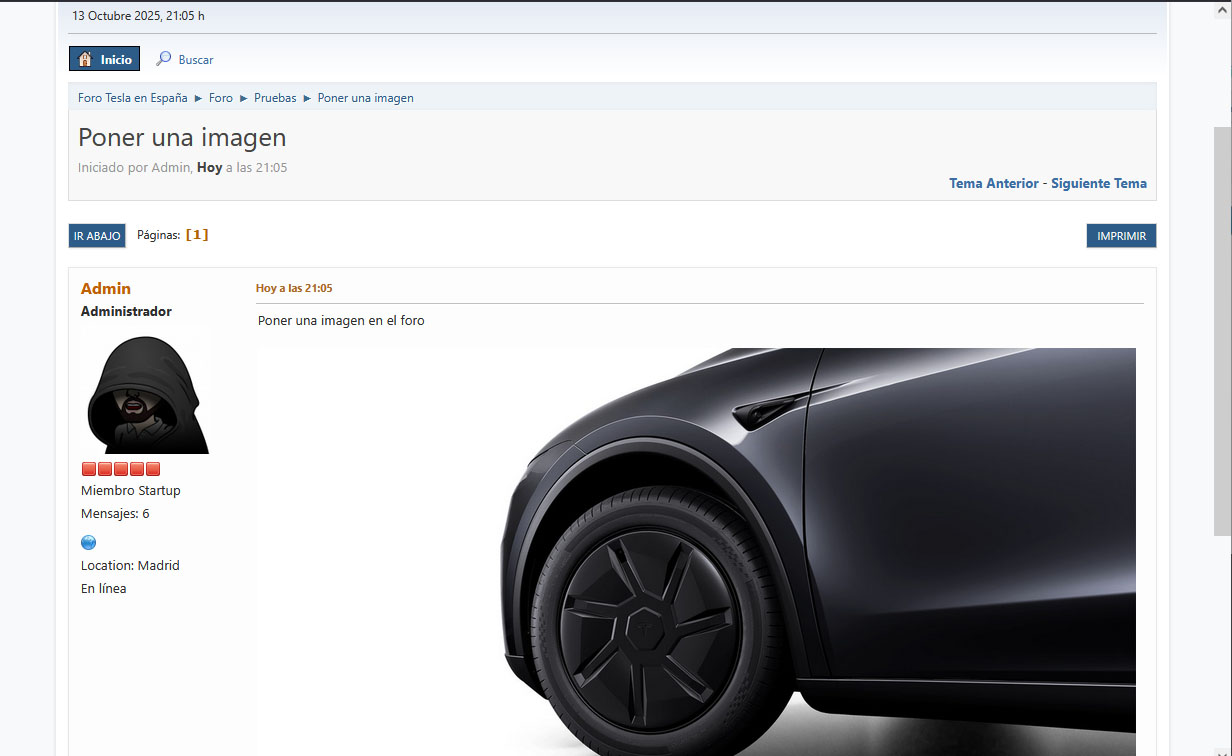Open the Foro Tesla en España breadcrumb
Image resolution: width=1232 pixels, height=756 pixels.
point(132,98)
